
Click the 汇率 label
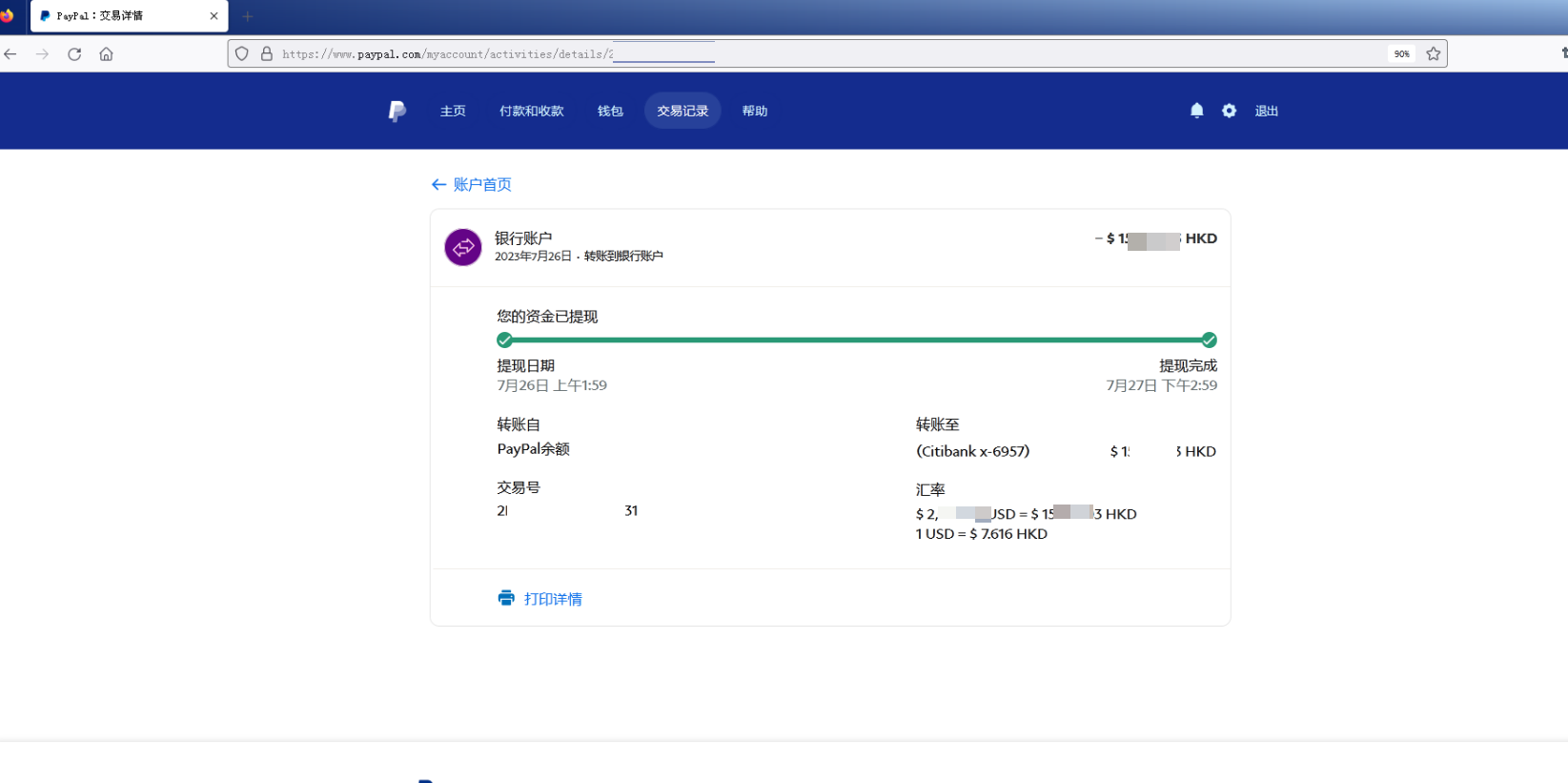(930, 489)
